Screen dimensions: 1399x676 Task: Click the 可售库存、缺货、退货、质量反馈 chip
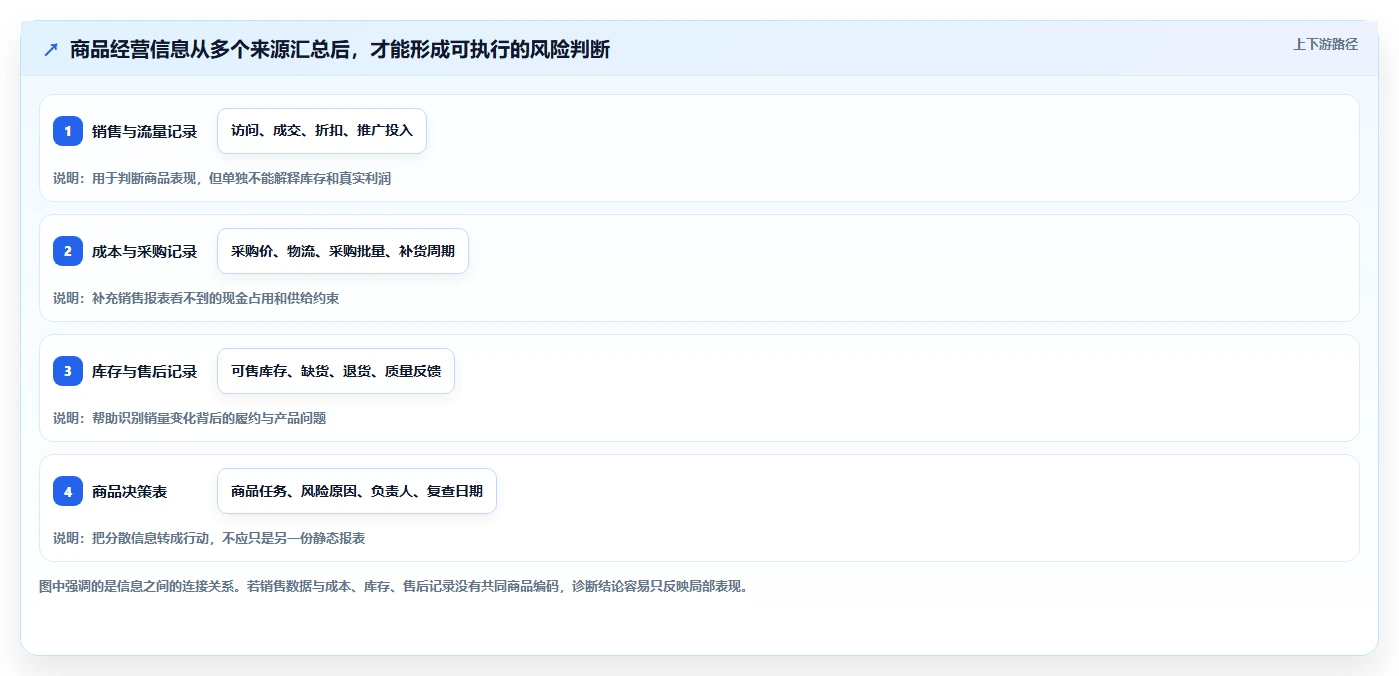point(336,371)
